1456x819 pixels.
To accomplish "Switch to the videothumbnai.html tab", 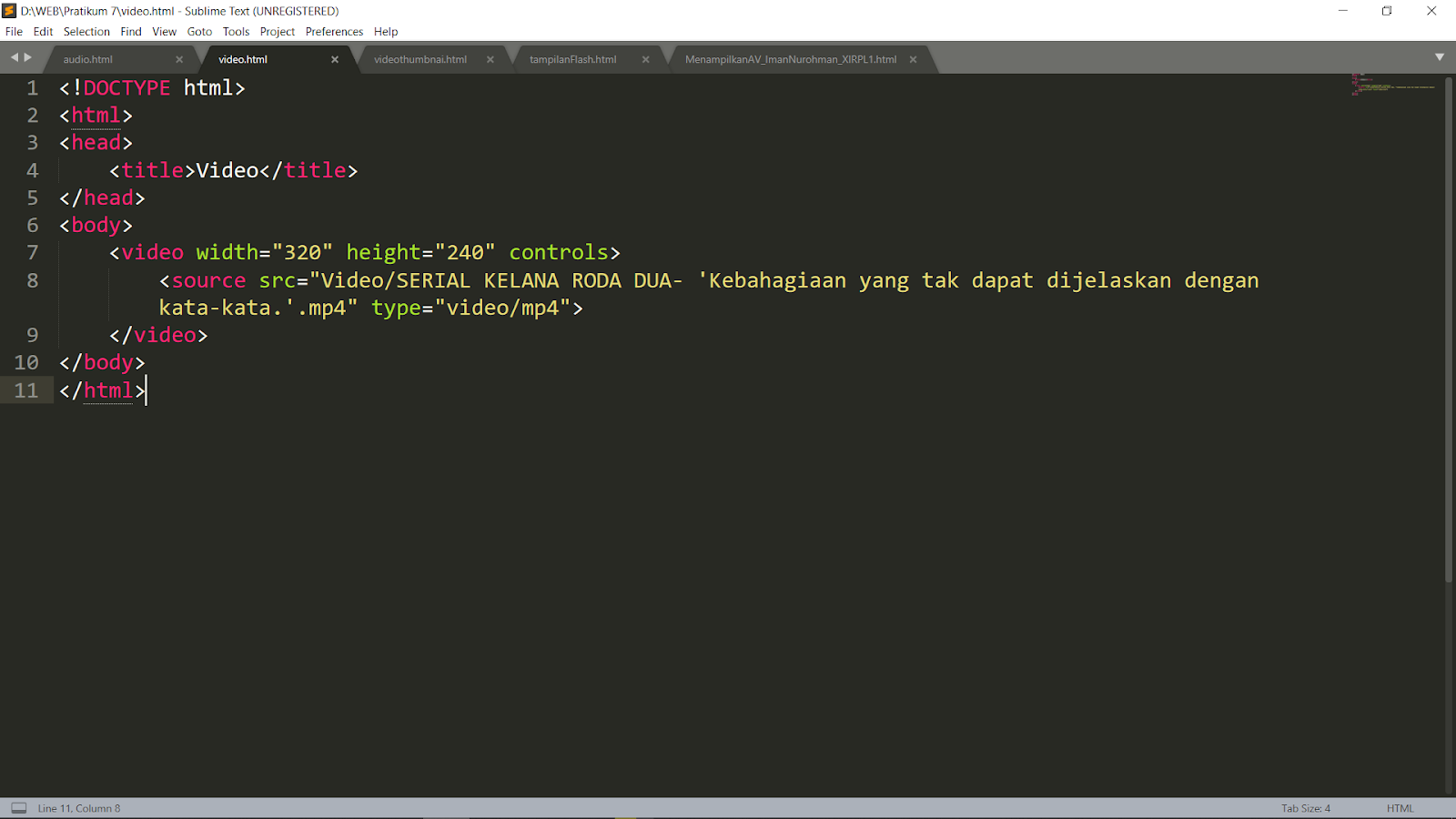I will [x=420, y=58].
